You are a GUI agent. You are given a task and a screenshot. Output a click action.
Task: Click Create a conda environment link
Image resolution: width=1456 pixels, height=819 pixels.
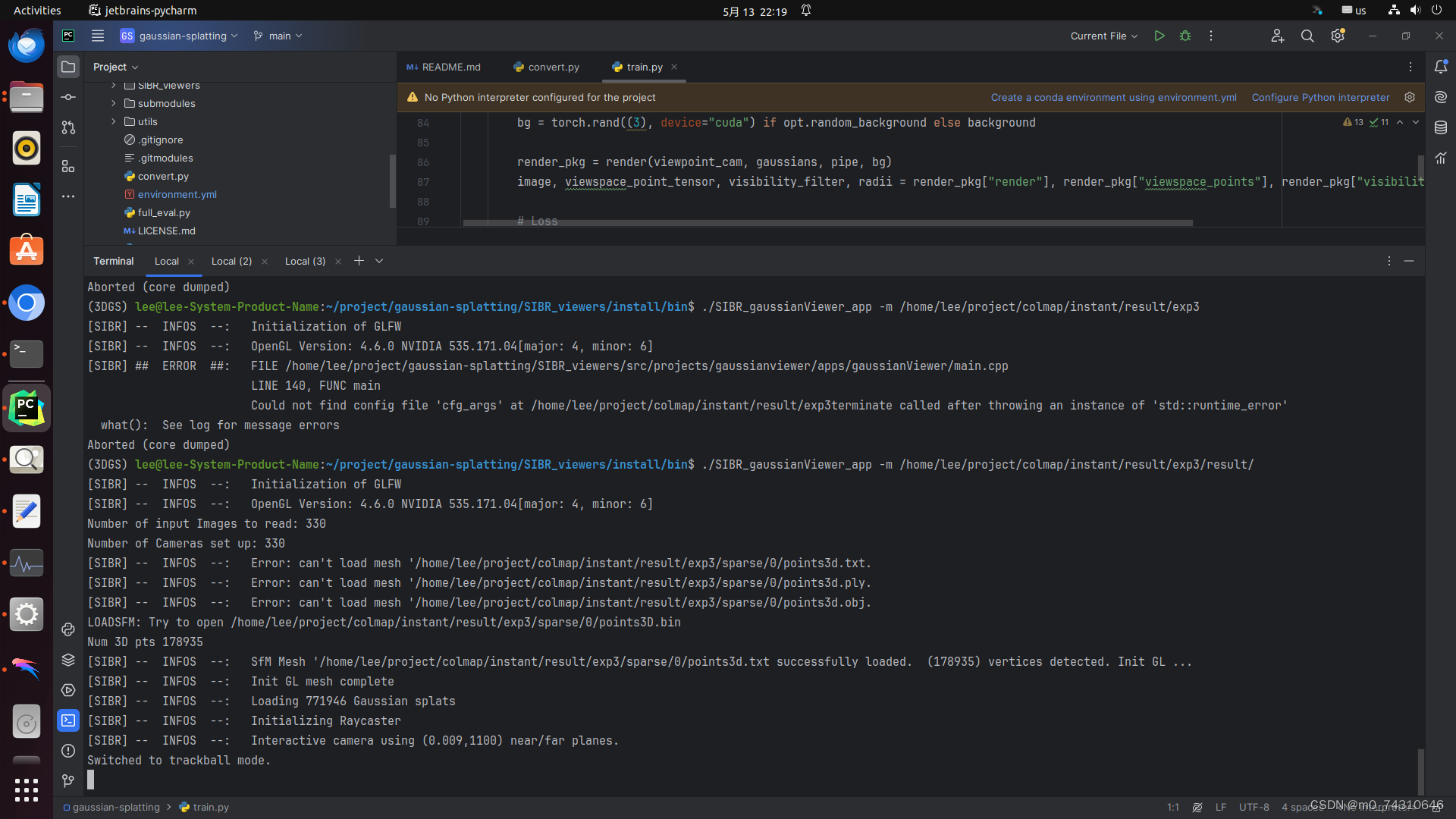pyautogui.click(x=1113, y=97)
